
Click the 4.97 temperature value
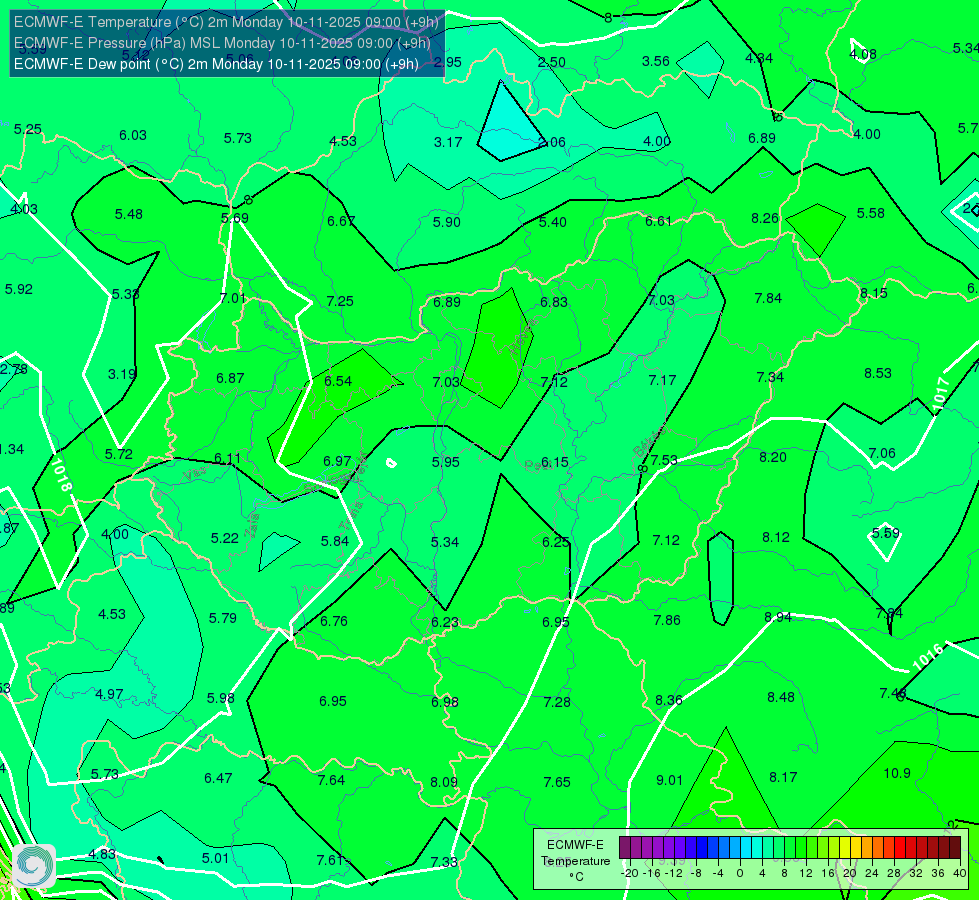[x=109, y=695]
